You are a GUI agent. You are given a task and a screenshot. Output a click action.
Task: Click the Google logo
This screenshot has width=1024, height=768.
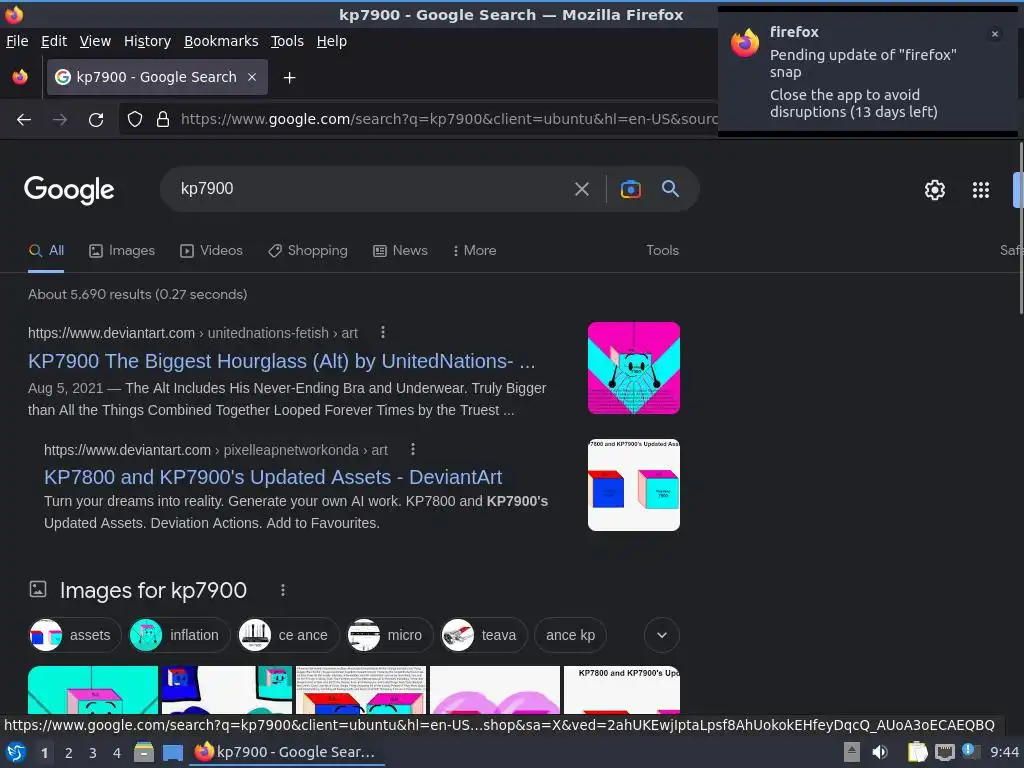pos(69,190)
